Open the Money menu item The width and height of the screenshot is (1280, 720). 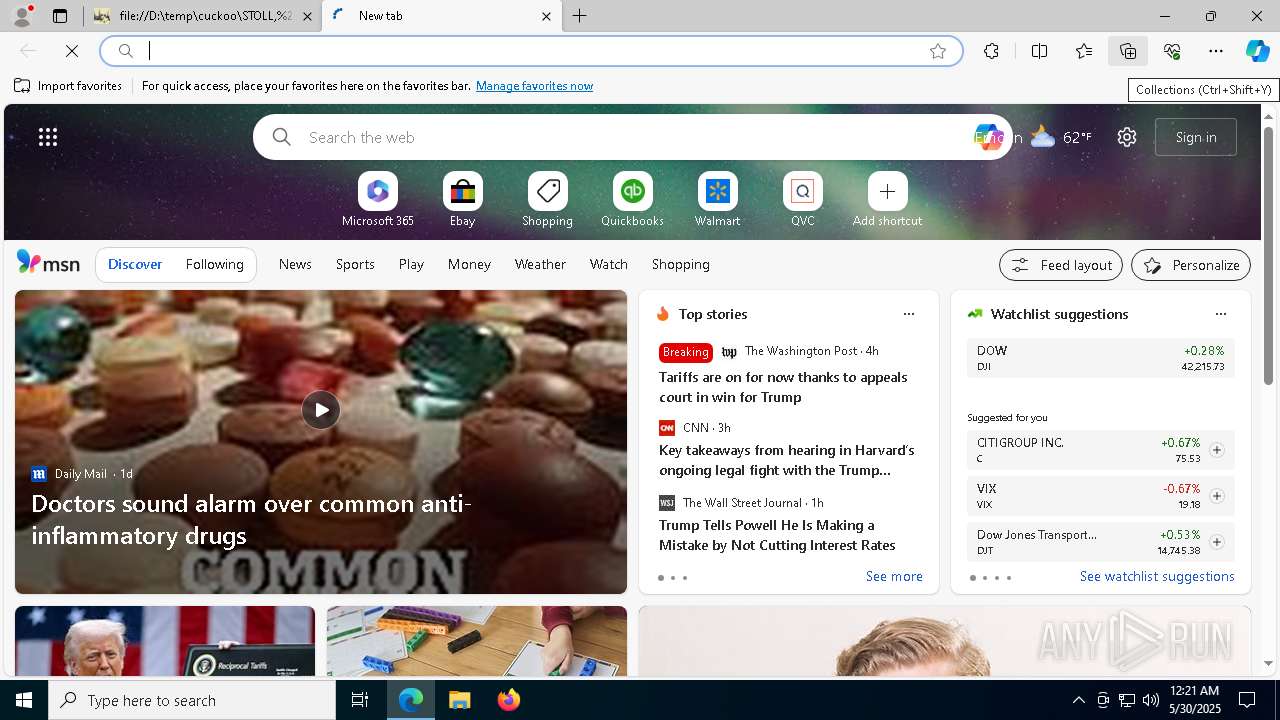[x=469, y=264]
